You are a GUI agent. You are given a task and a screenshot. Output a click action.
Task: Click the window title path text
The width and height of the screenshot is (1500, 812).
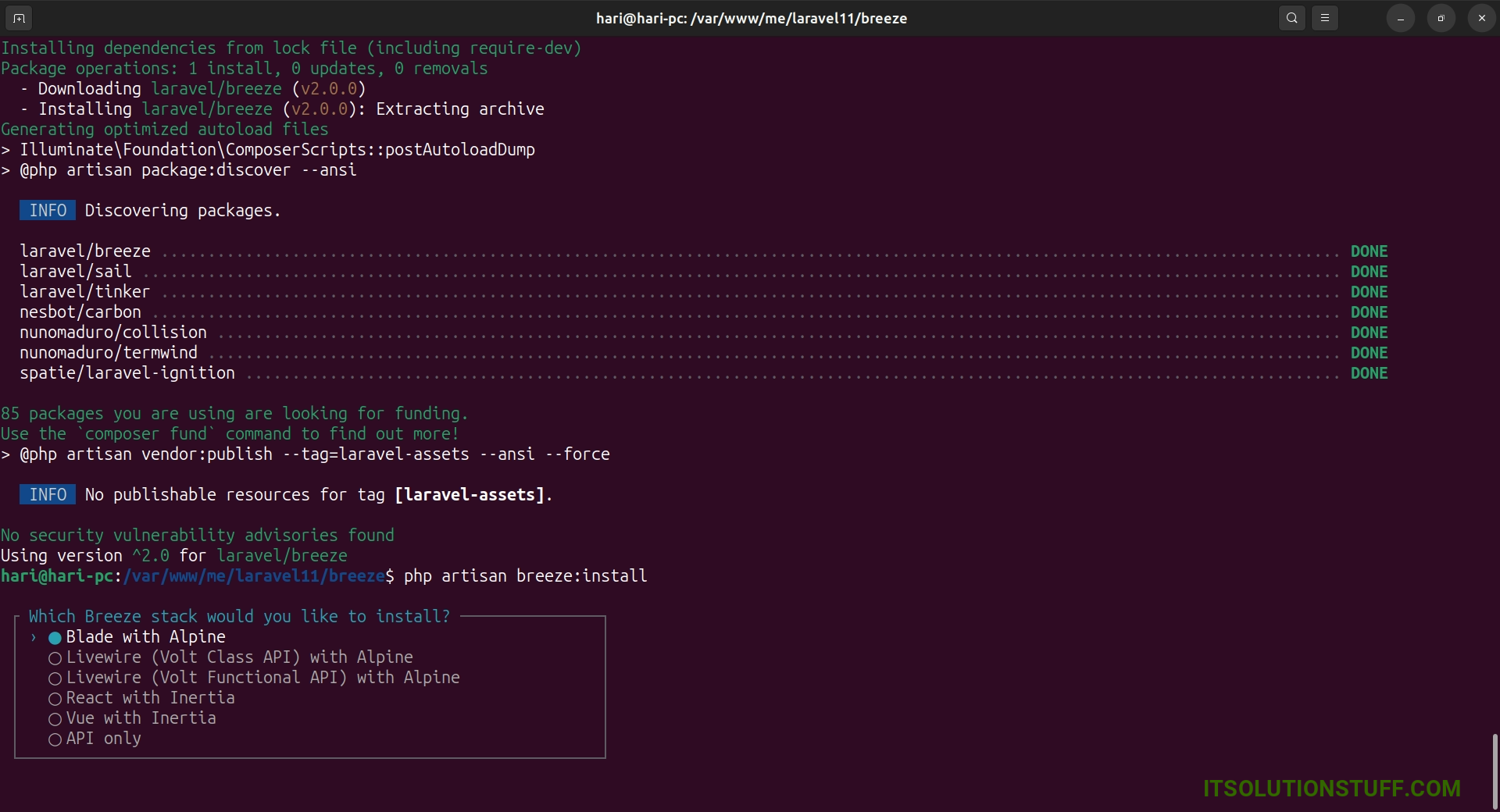pyautogui.click(x=751, y=18)
